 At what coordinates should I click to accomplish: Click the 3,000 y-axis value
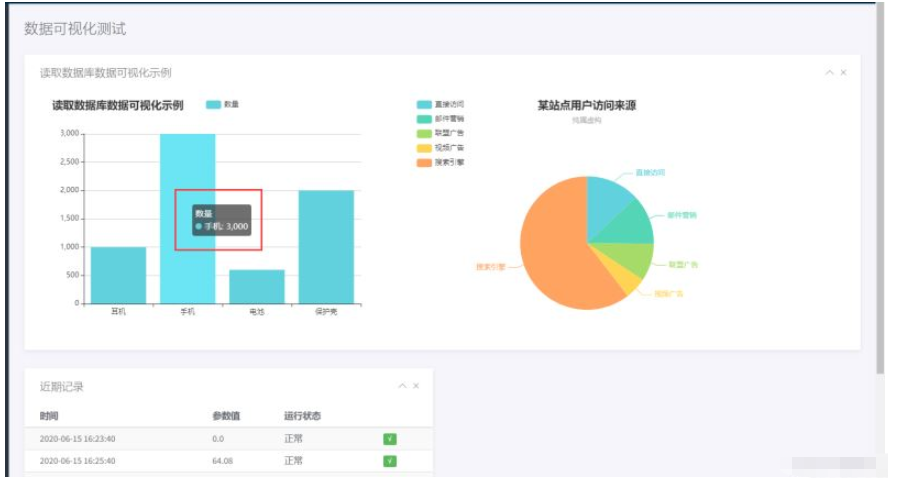point(70,133)
